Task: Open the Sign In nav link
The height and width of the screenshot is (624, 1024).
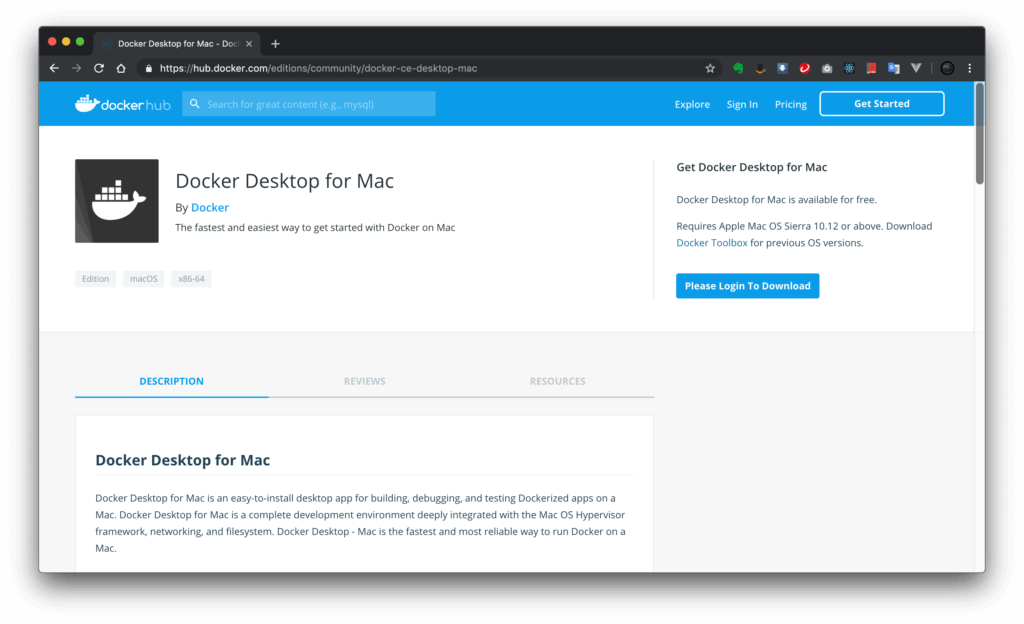Action: click(x=742, y=104)
